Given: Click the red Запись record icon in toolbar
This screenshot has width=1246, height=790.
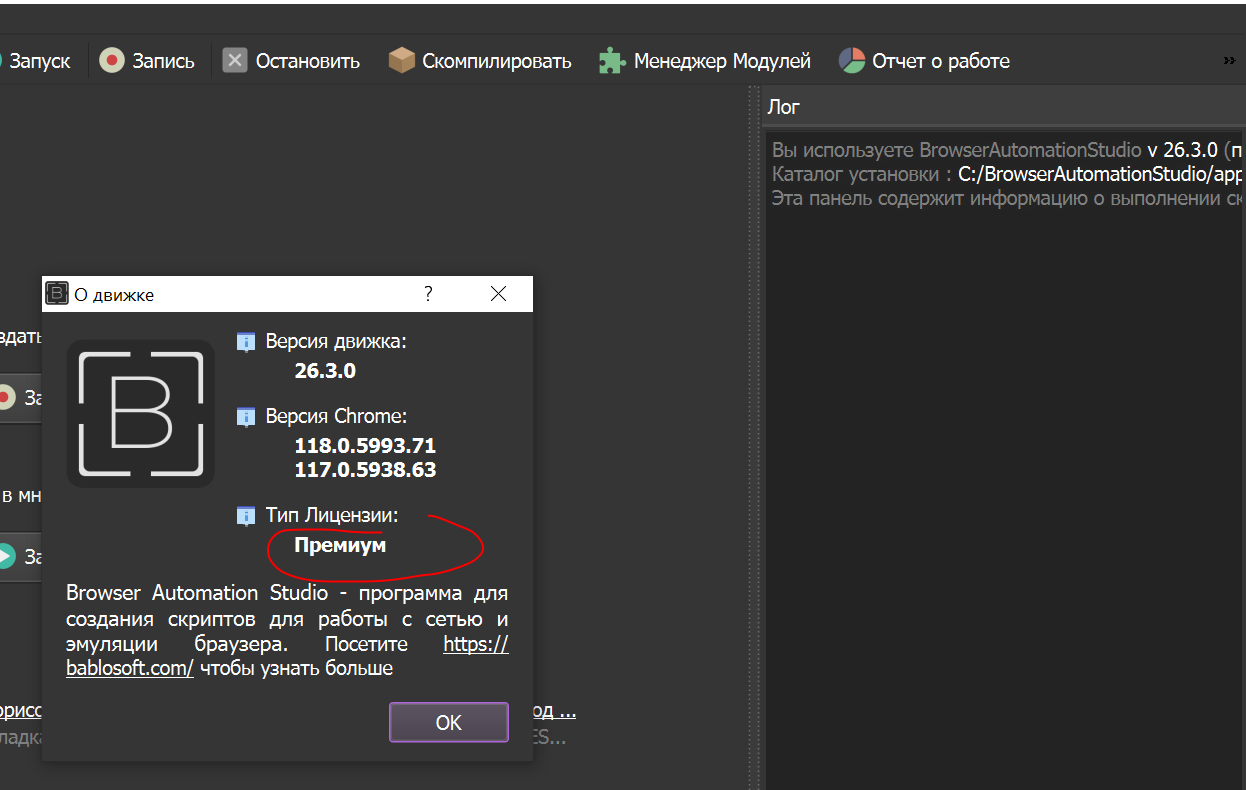Looking at the screenshot, I should 112,61.
